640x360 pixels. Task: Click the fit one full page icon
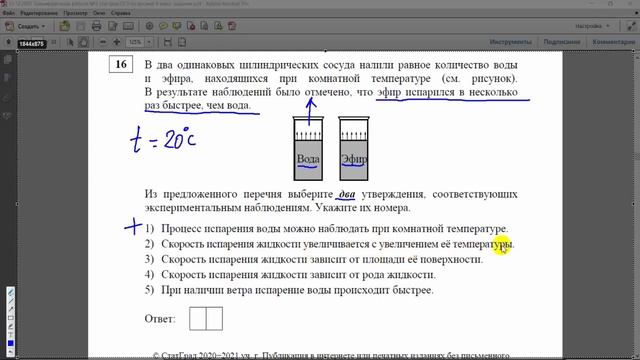182,42
